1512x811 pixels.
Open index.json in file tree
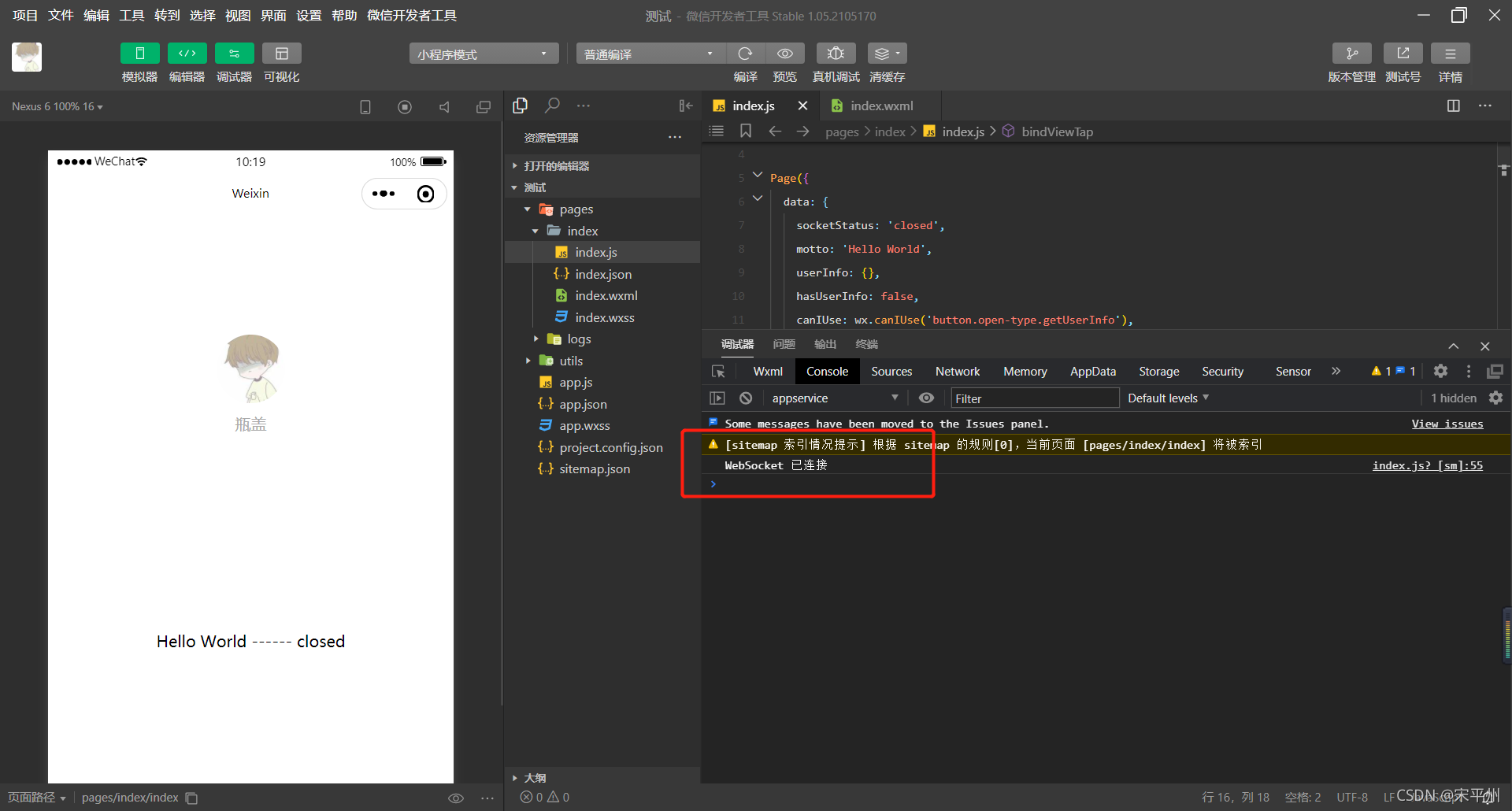point(602,274)
